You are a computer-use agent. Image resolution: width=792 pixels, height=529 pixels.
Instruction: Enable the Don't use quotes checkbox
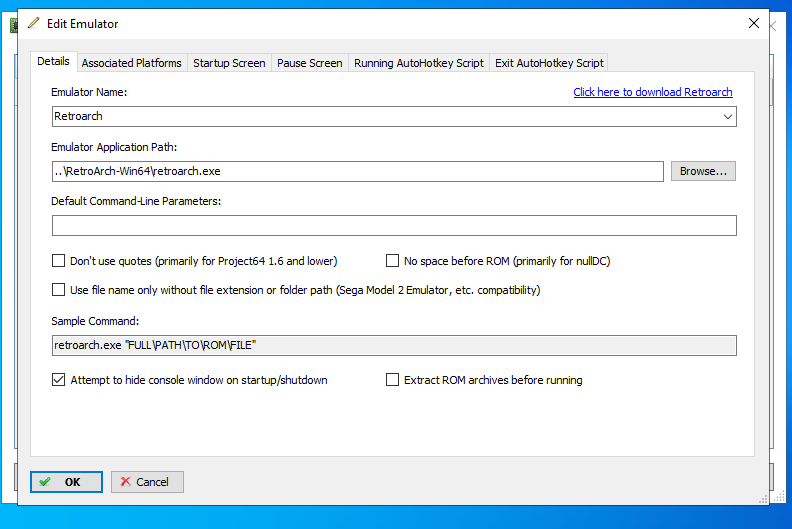pyautogui.click(x=59, y=261)
